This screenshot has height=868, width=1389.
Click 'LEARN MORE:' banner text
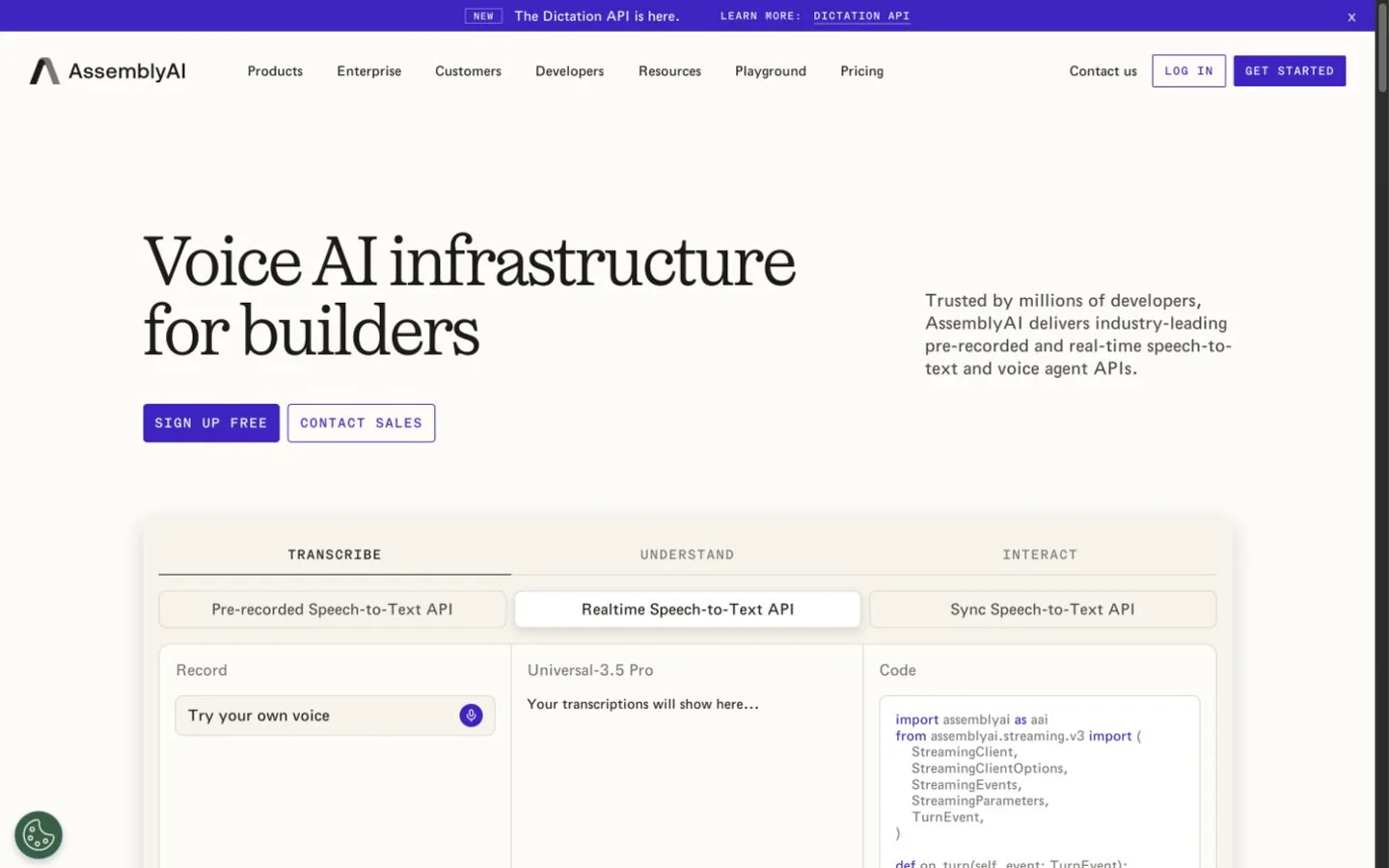pos(760,16)
